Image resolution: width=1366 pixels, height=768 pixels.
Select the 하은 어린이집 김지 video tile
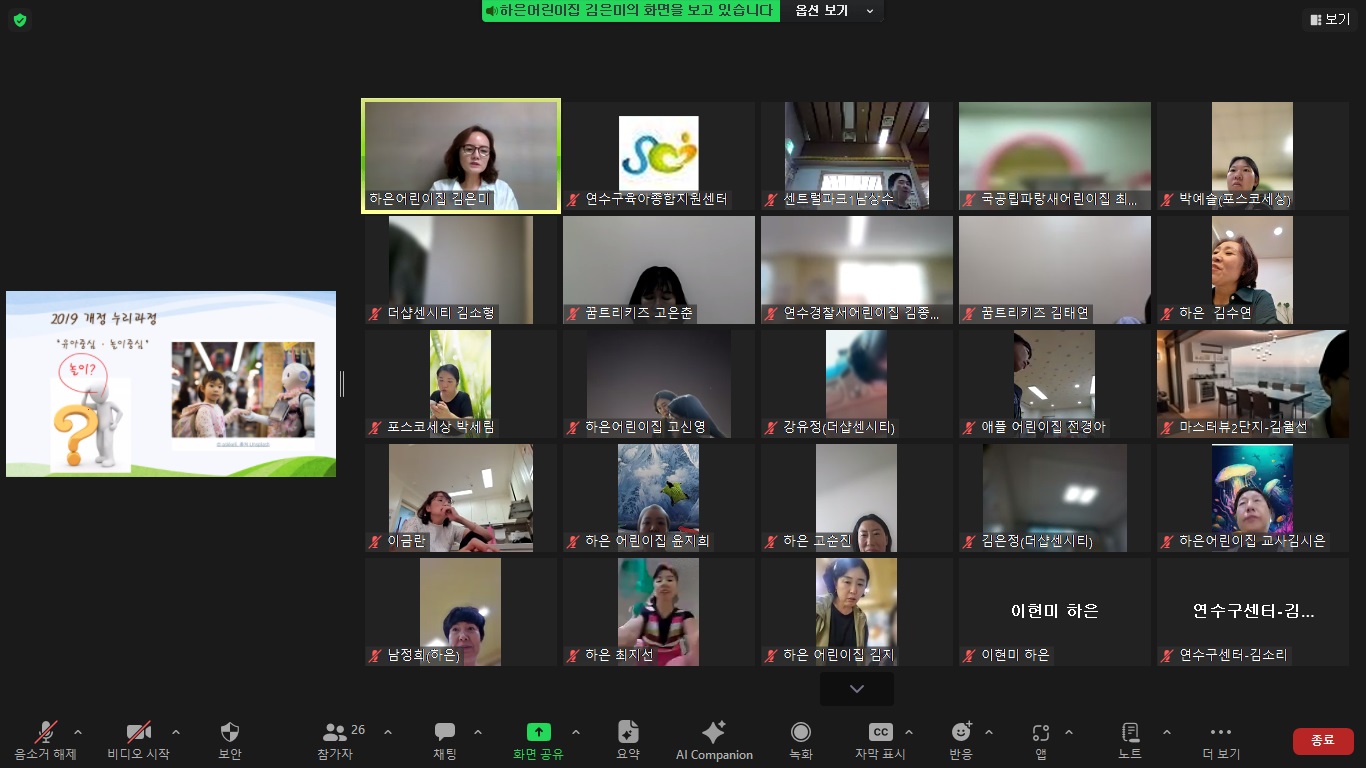click(857, 612)
